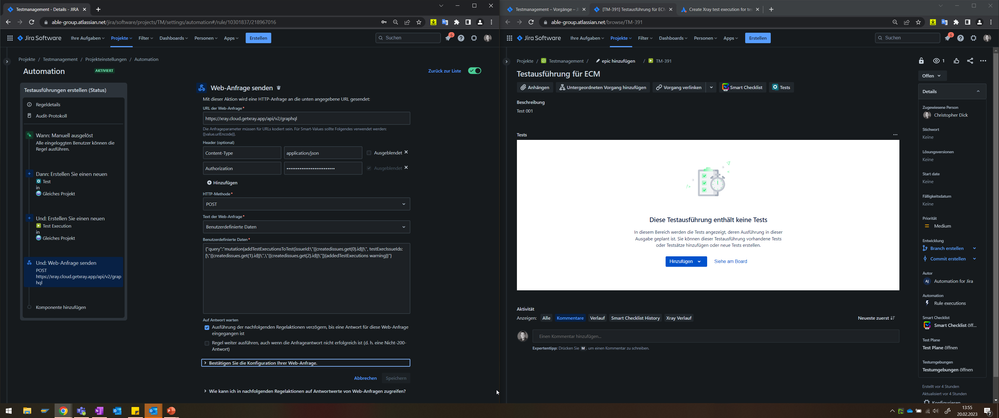Open app switcher grid in right Jira window

coord(509,38)
